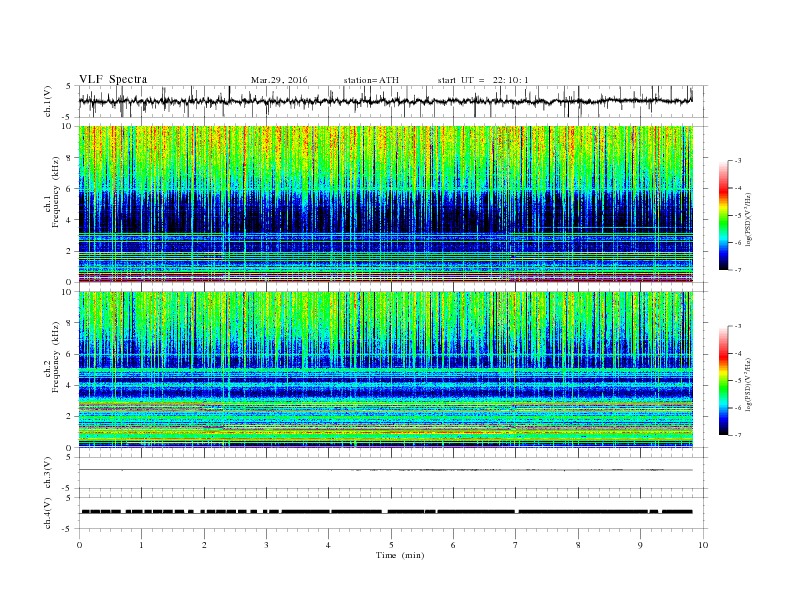
Task: Click the ch.1 spectrogram plot
Action: click(386, 204)
